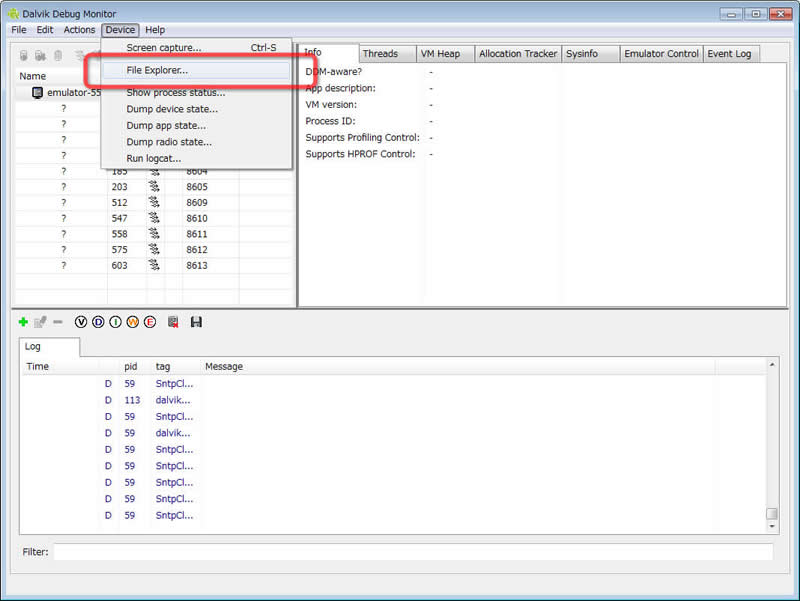Click the delete log filter minus icon
The image size is (800, 601).
[58, 322]
